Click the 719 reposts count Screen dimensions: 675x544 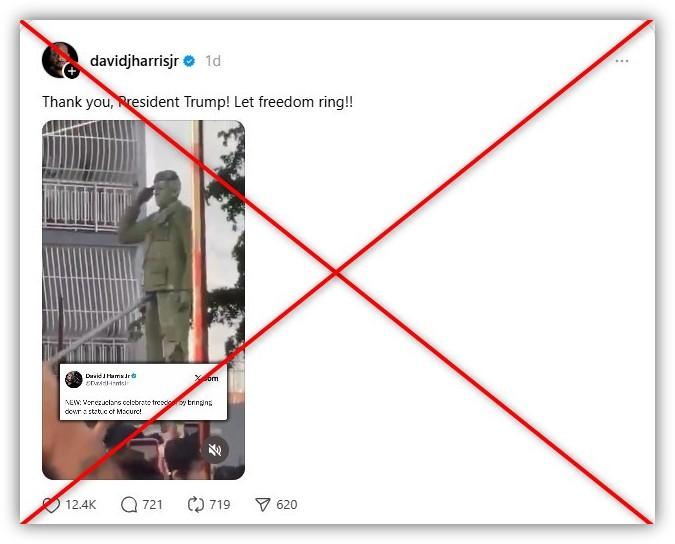tap(220, 504)
